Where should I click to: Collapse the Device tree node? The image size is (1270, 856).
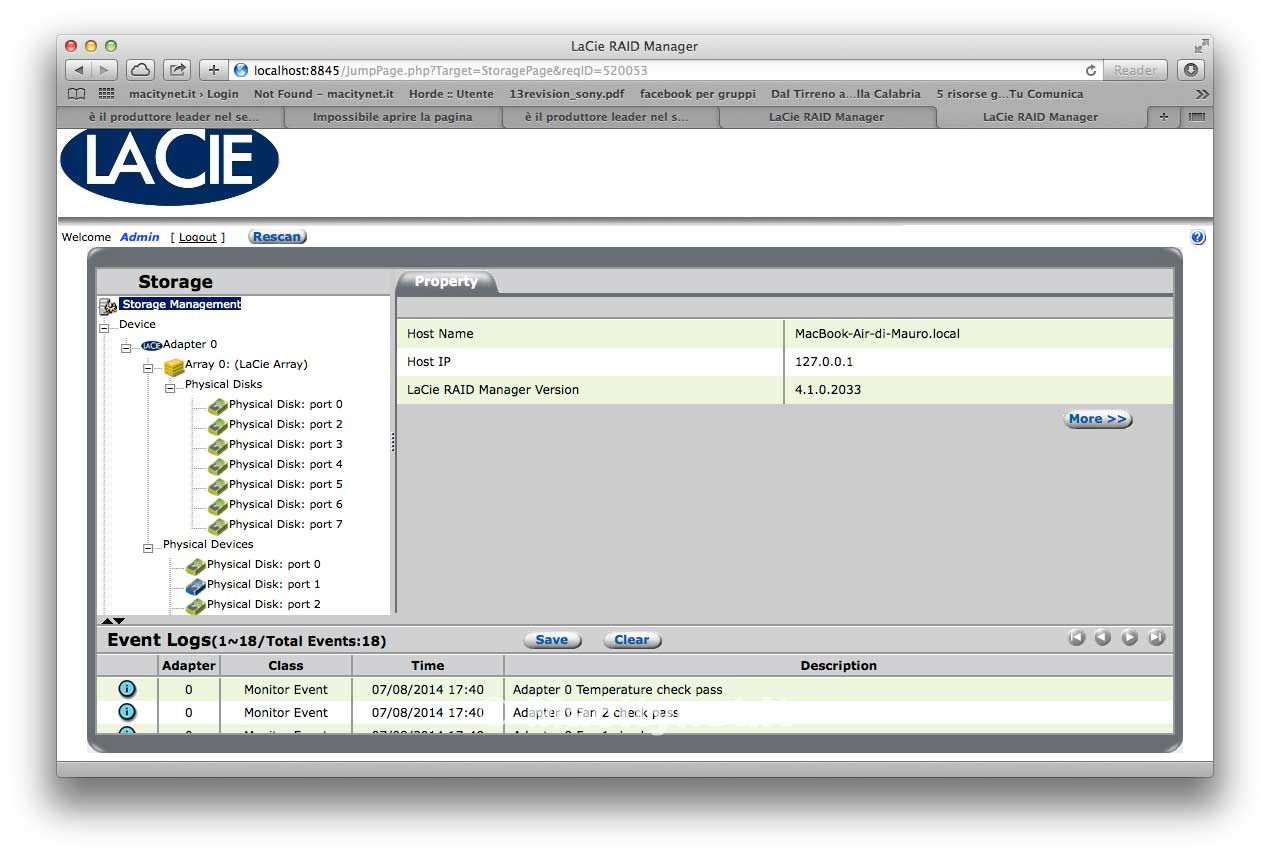(x=104, y=328)
